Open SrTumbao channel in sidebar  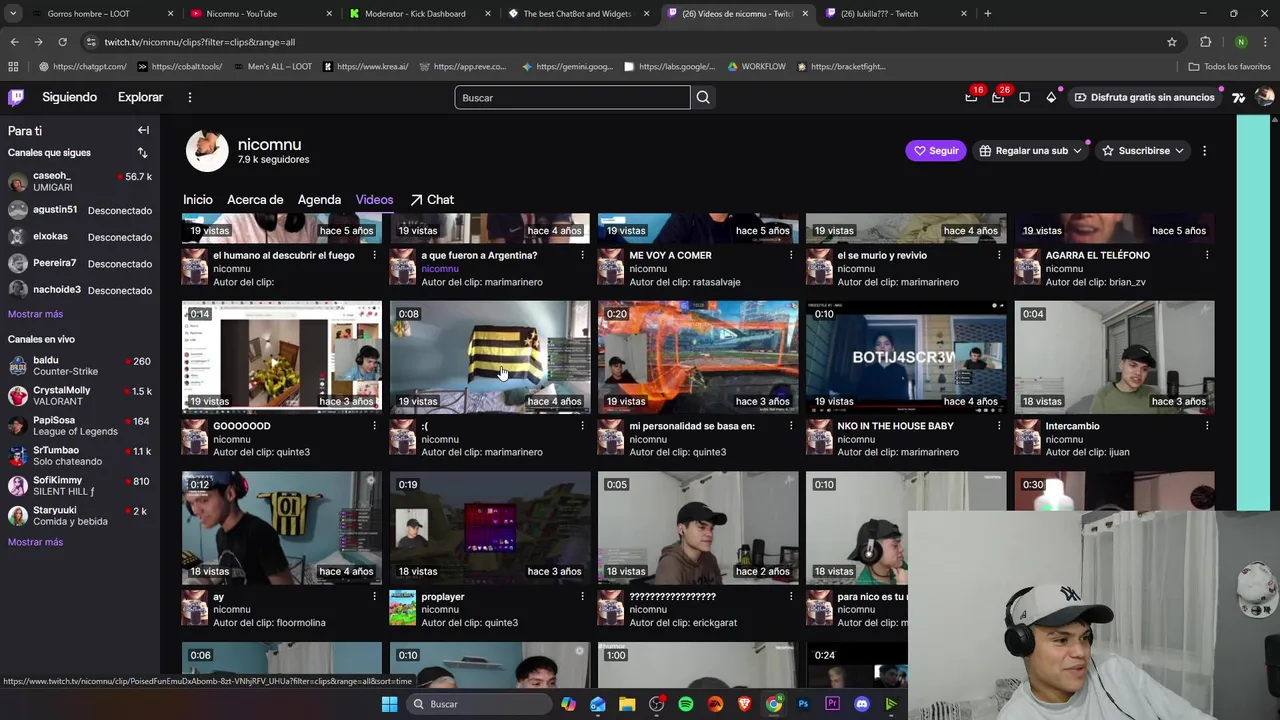80,456
